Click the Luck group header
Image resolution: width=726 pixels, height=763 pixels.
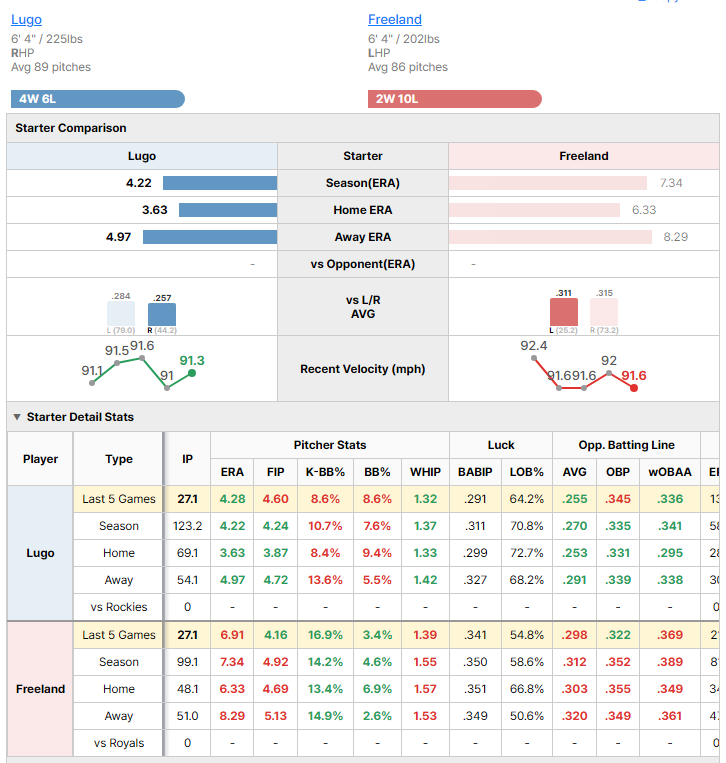(x=501, y=445)
